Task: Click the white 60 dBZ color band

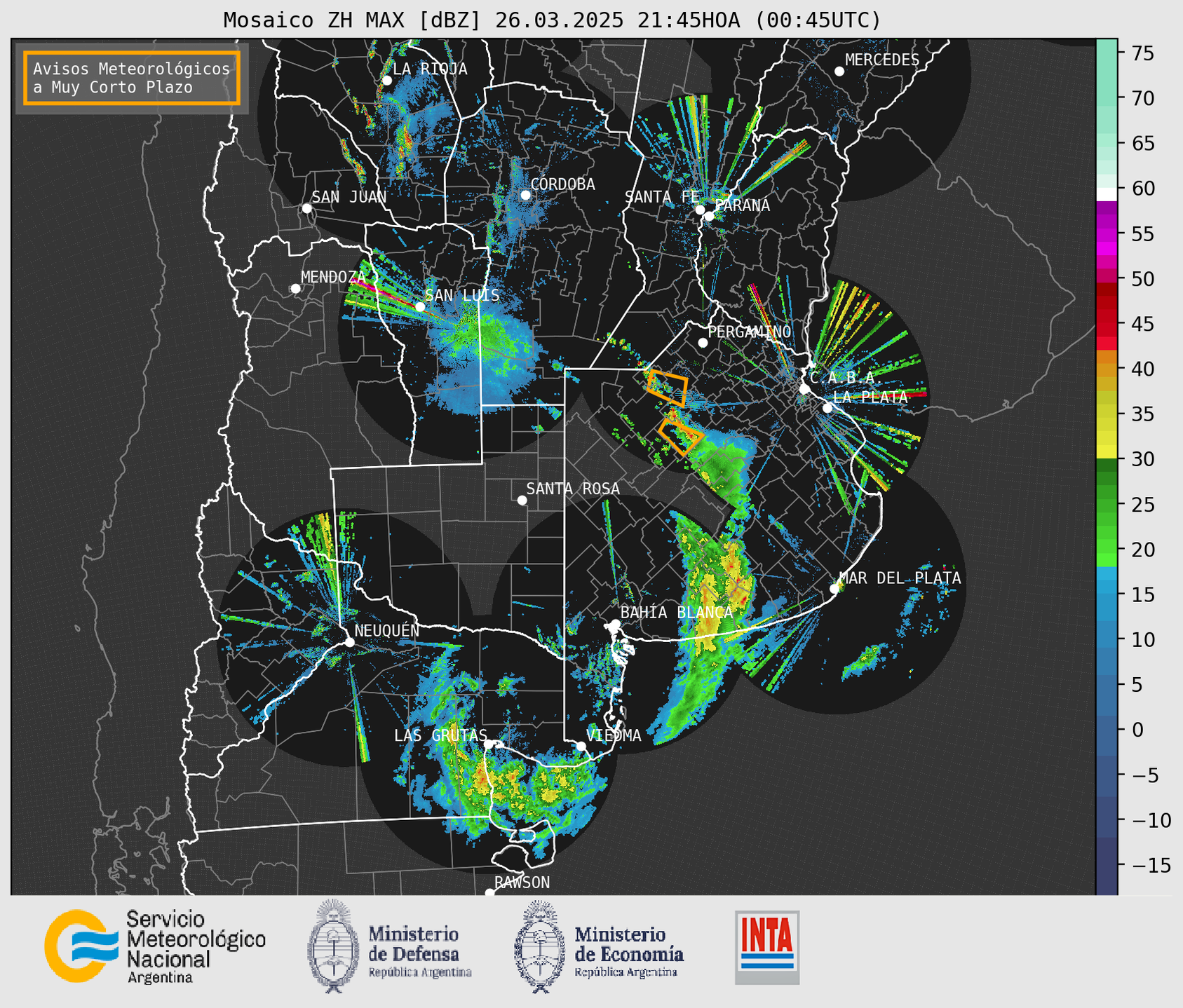Action: (1107, 194)
